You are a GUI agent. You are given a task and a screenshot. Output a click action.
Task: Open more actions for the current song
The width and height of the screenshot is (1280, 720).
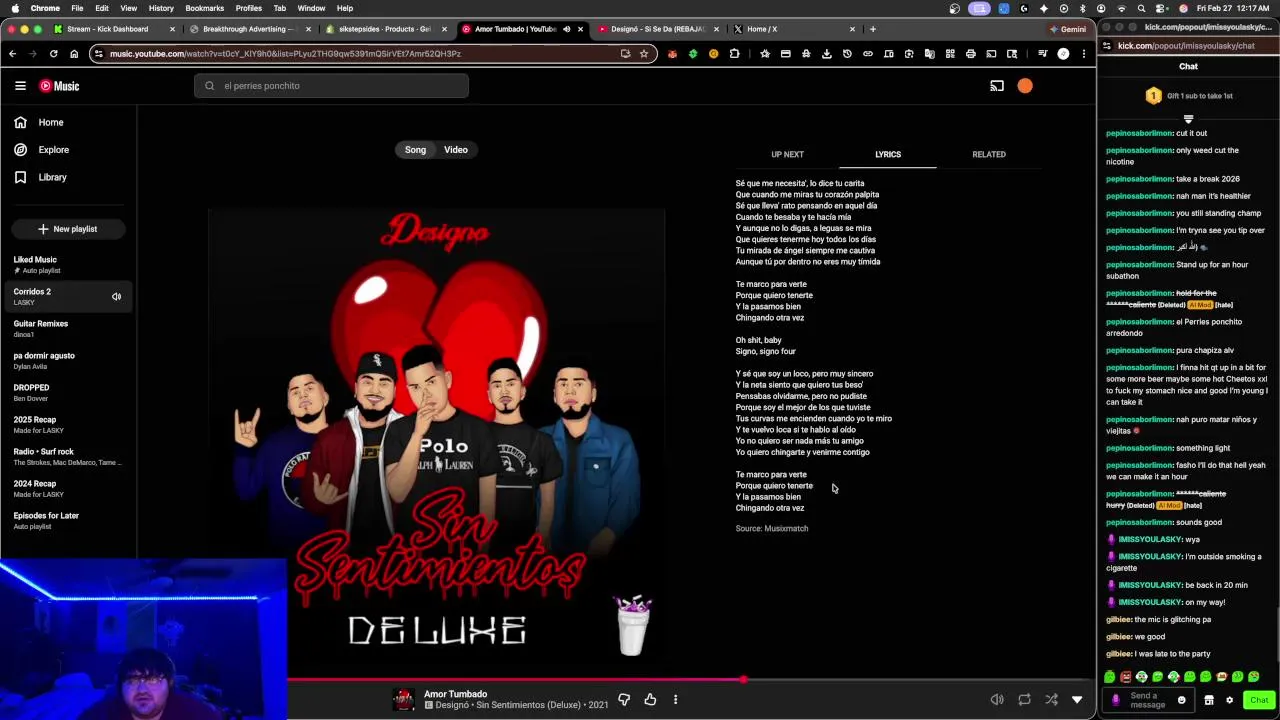[675, 699]
